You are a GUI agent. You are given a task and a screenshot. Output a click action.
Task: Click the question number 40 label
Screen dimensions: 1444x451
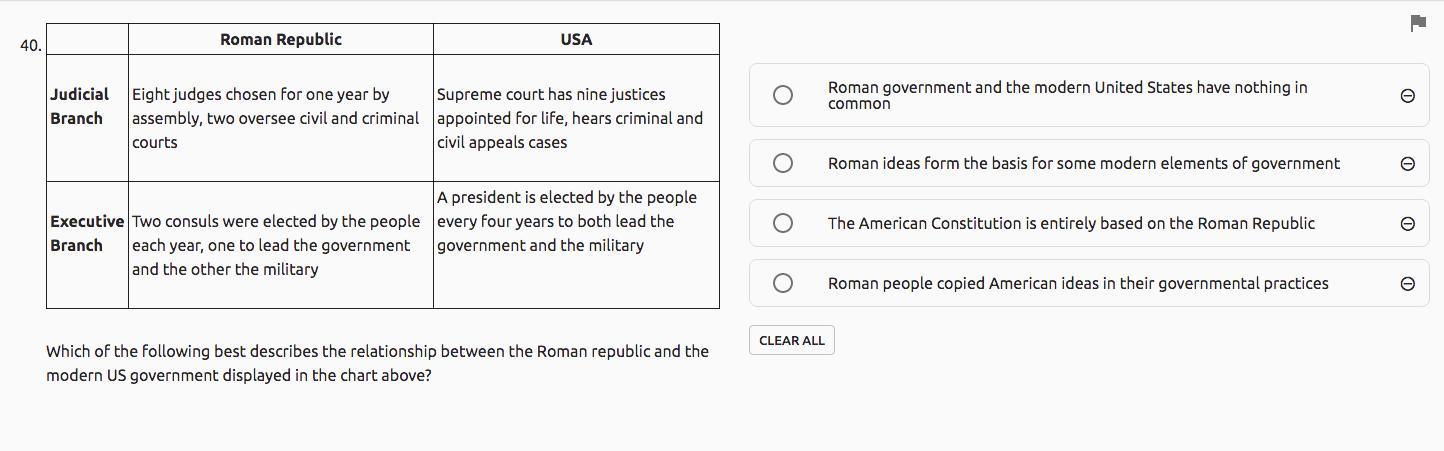[30, 45]
